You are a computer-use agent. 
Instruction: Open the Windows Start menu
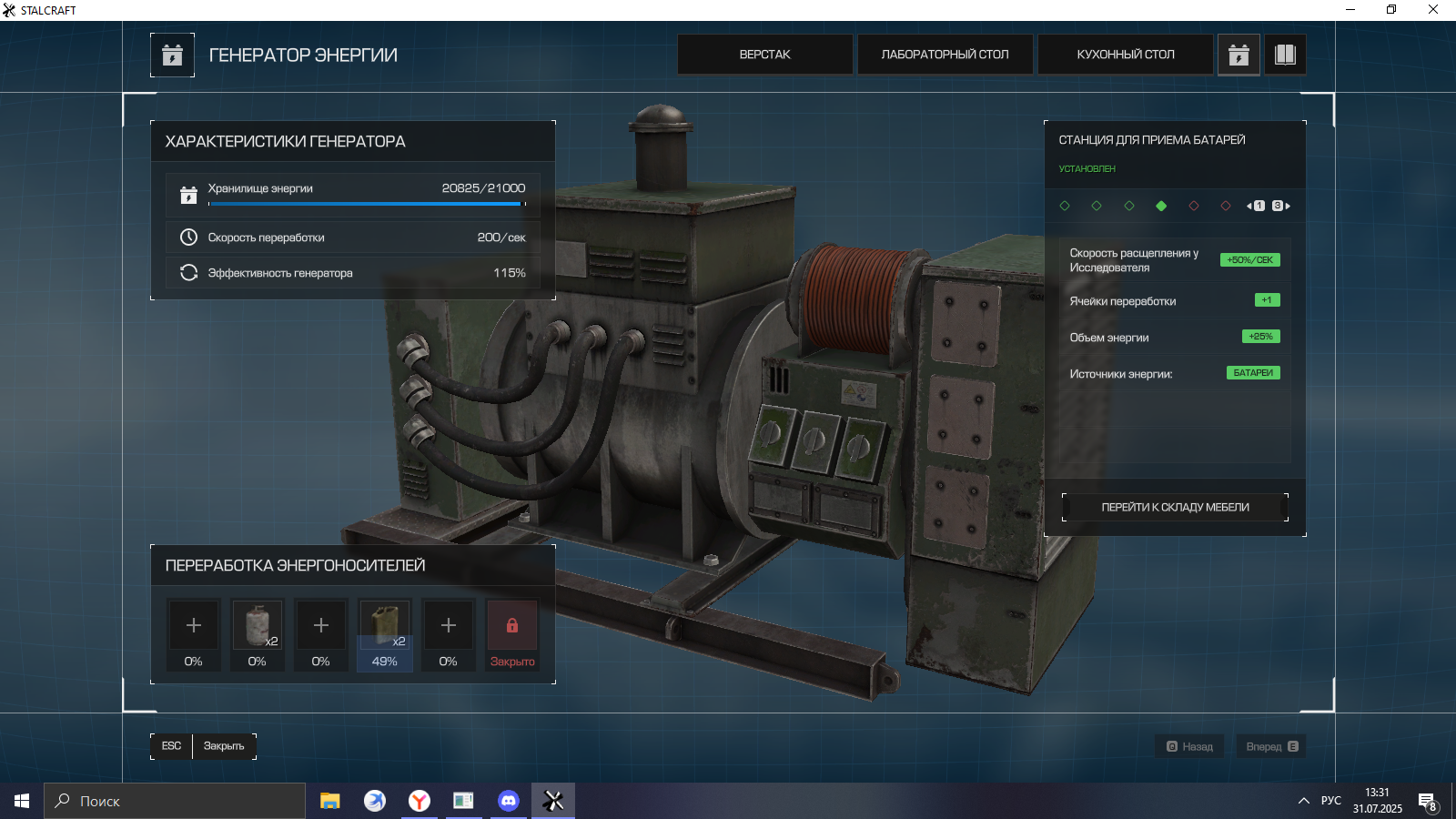(x=22, y=801)
